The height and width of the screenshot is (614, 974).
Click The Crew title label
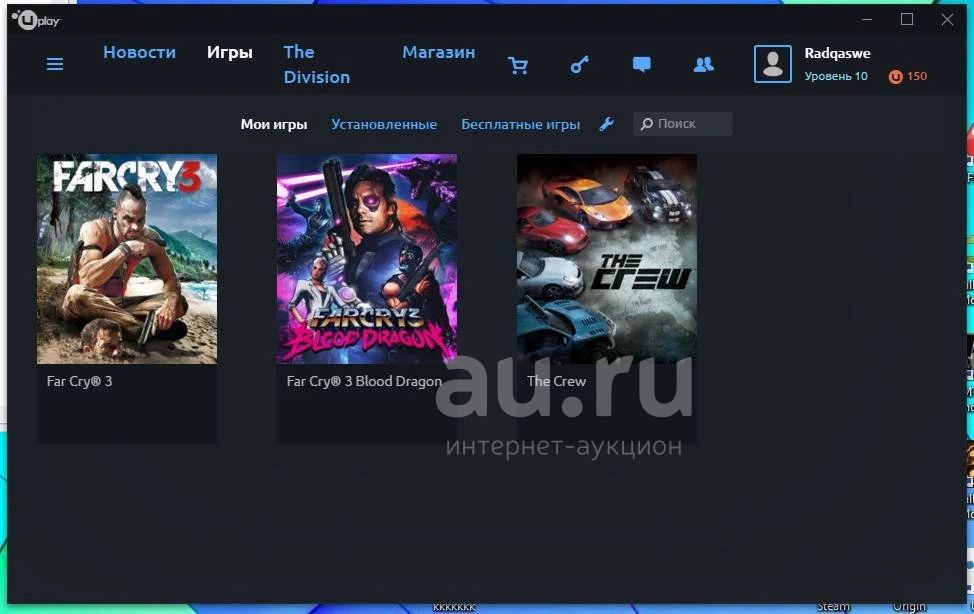tap(557, 382)
